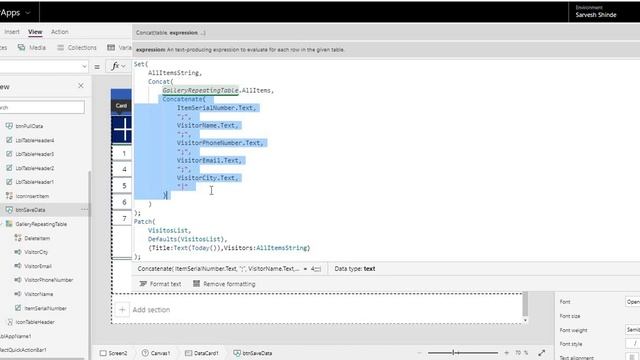Open the Insert ribbon tab

pyautogui.click(x=12, y=31)
